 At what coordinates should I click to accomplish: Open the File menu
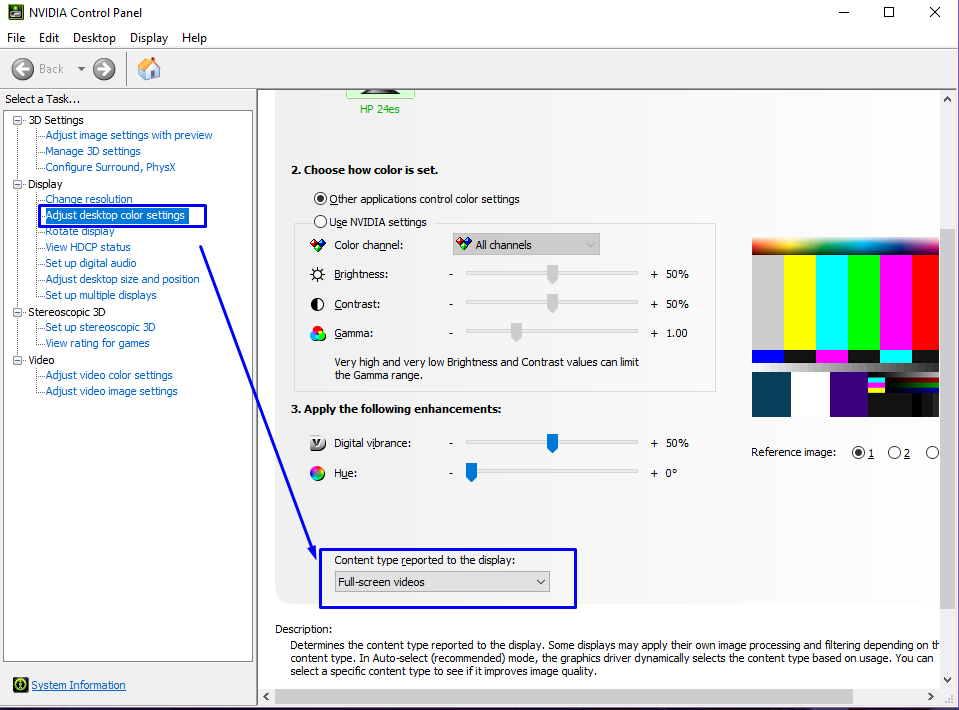point(16,38)
